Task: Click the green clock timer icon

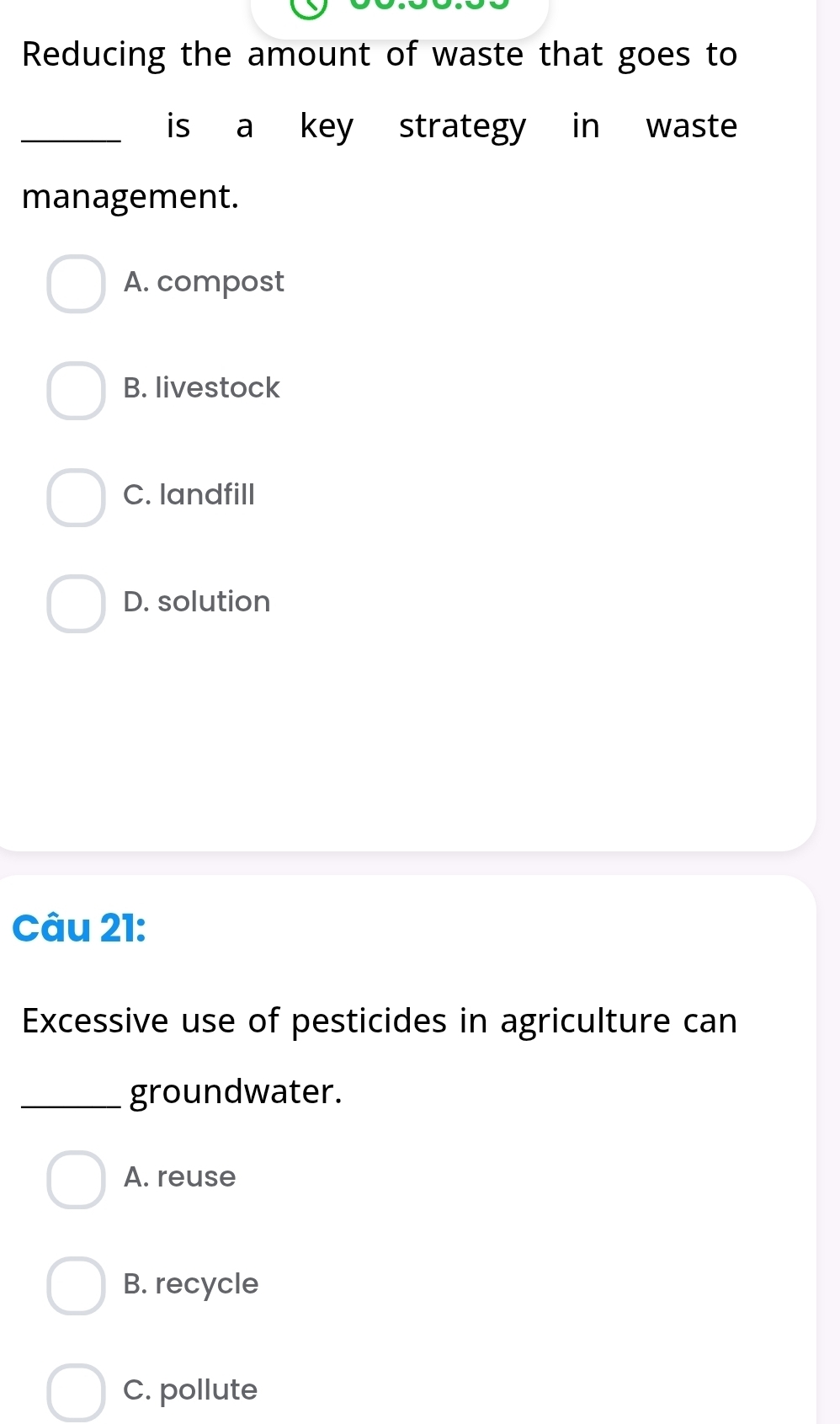Action: tap(308, 5)
